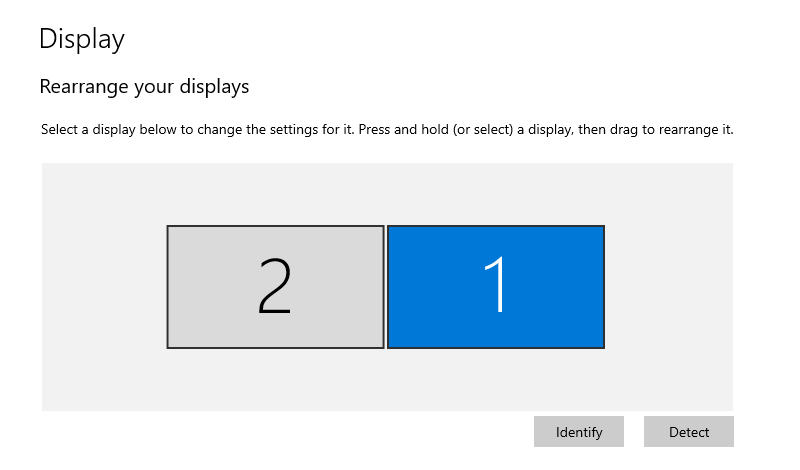
Task: Click empty canvas left of display 2
Action: (104, 287)
